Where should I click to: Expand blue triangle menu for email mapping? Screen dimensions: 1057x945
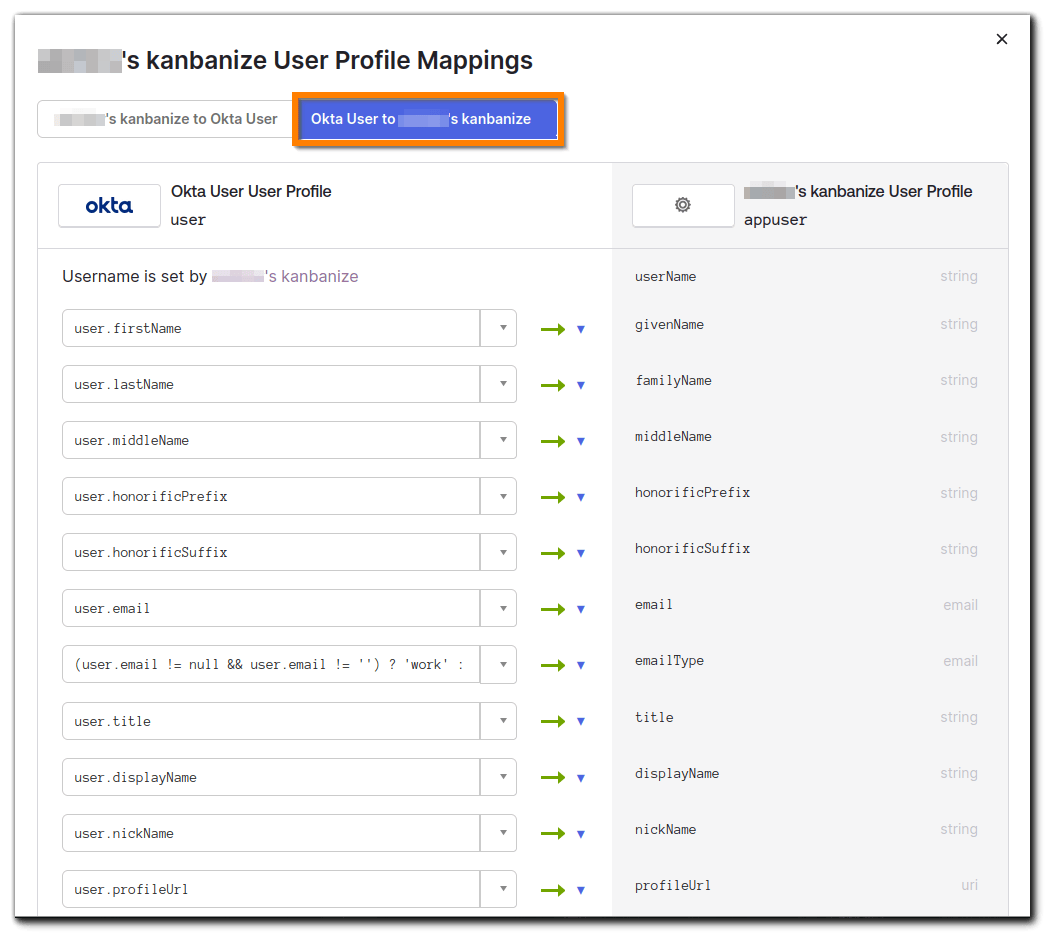click(x=580, y=609)
